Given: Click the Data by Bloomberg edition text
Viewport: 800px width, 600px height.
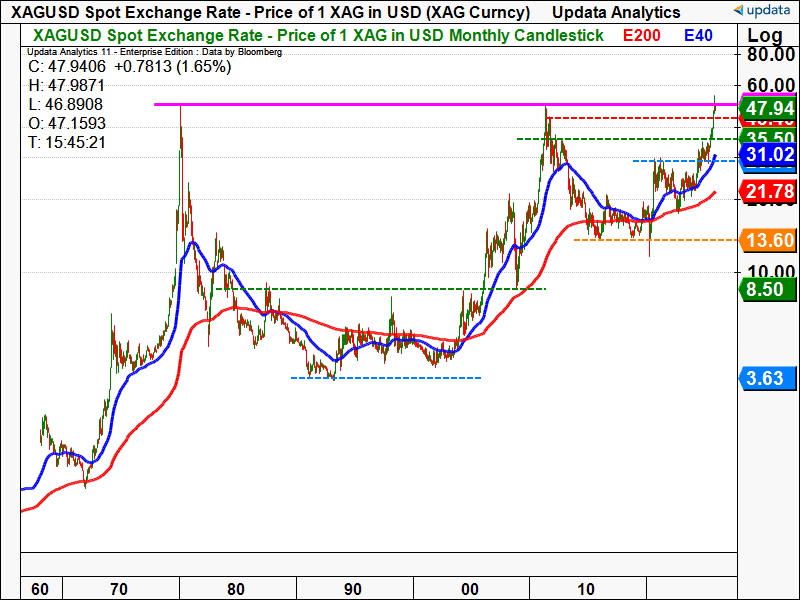Looking at the screenshot, I should coord(154,51).
